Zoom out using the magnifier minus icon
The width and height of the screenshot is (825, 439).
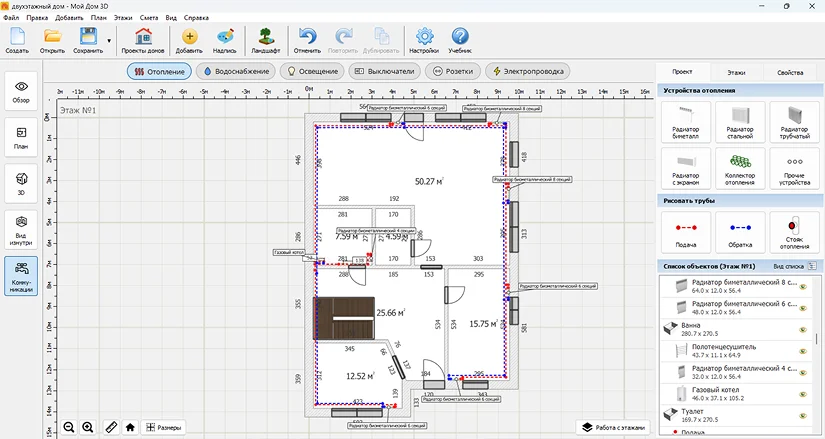point(69,427)
